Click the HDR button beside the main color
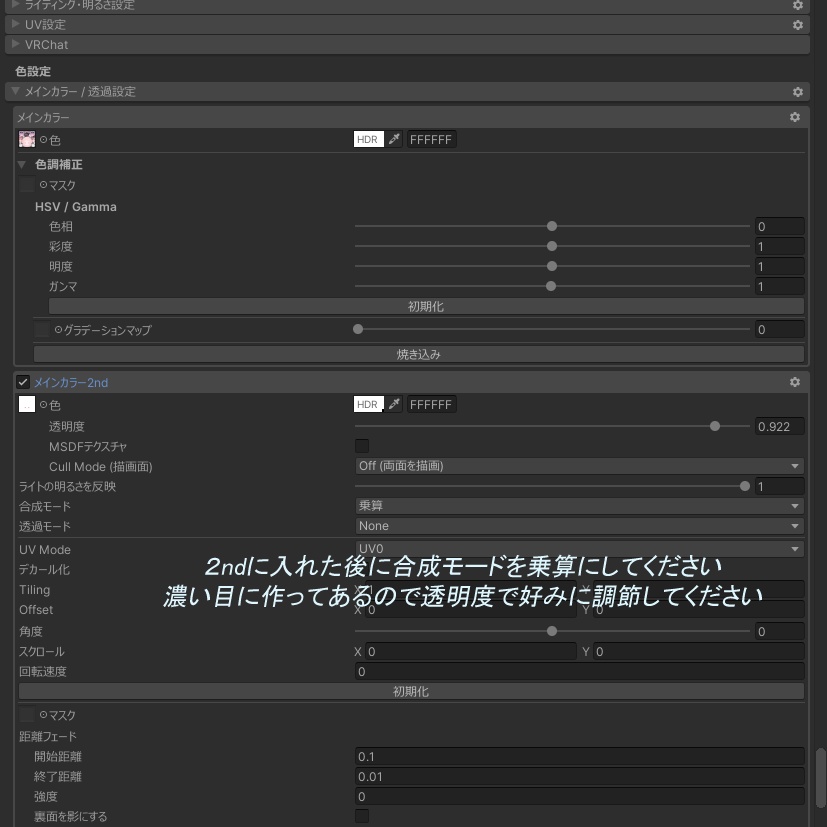Image resolution: width=827 pixels, height=827 pixels. pyautogui.click(x=366, y=139)
